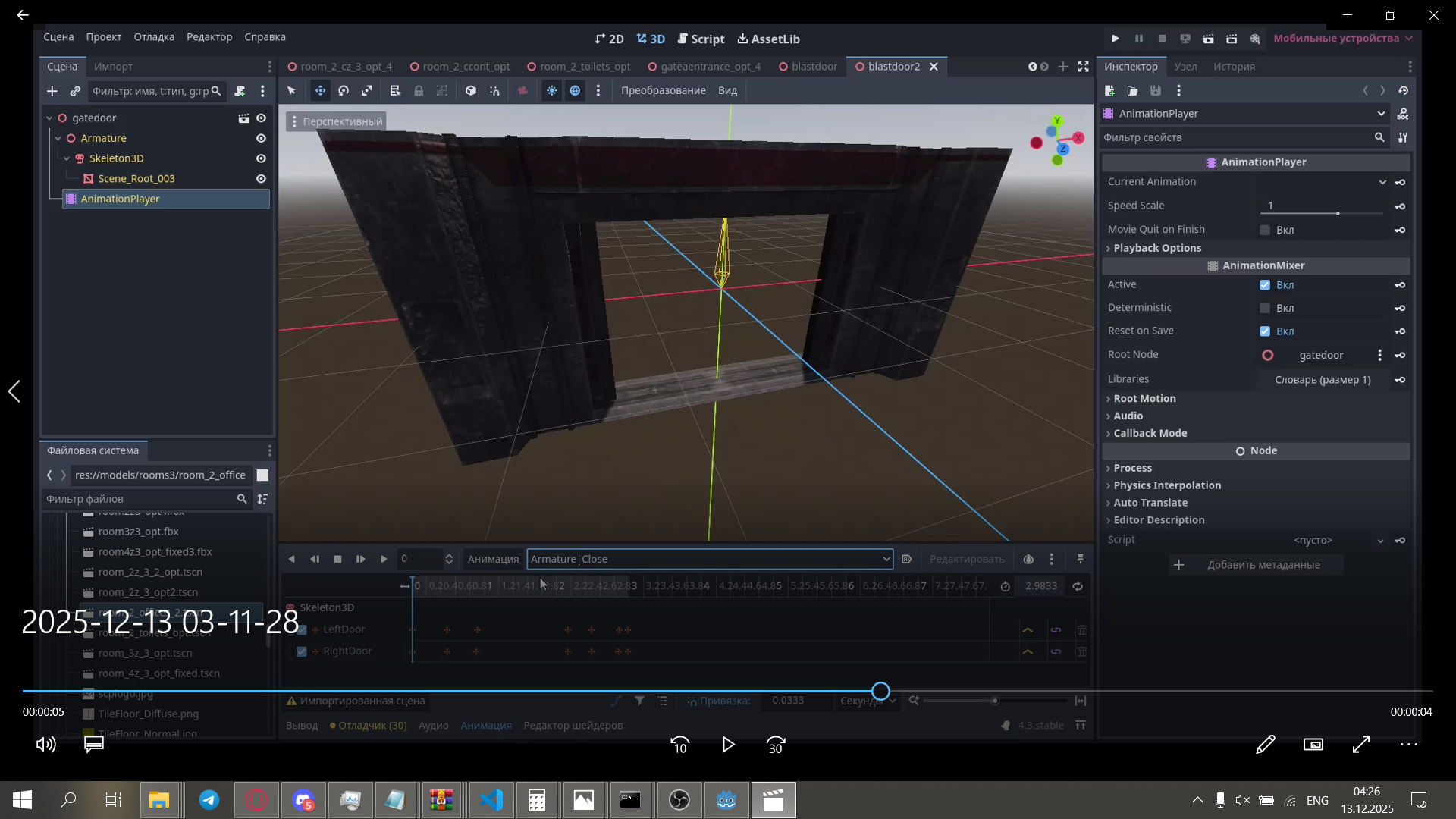This screenshot has width=1456, height=819.
Task: Disable the LeftDoor track checkbox
Action: click(302, 629)
